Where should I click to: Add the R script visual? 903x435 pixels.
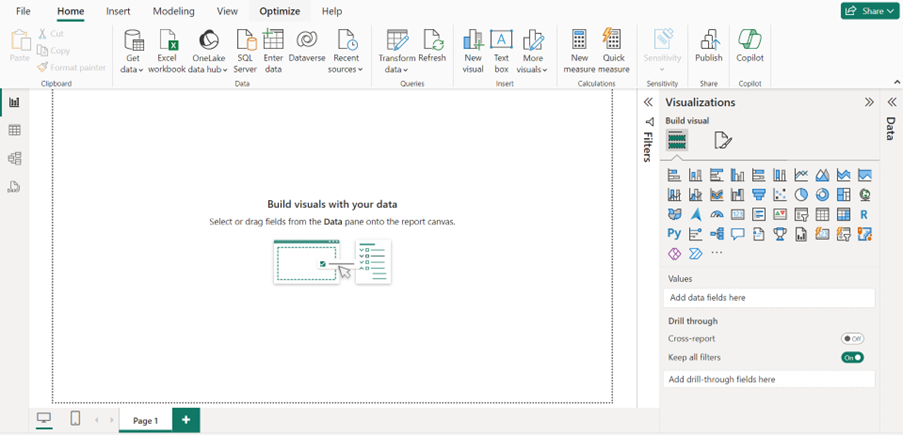(864, 214)
